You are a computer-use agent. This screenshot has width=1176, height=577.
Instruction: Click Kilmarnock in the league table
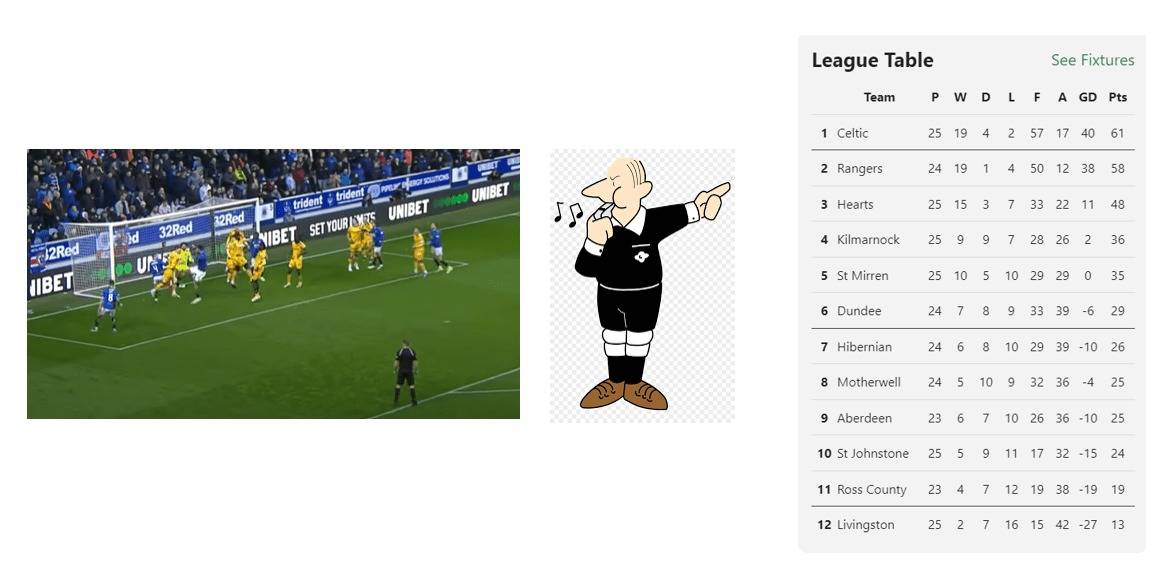[868, 240]
